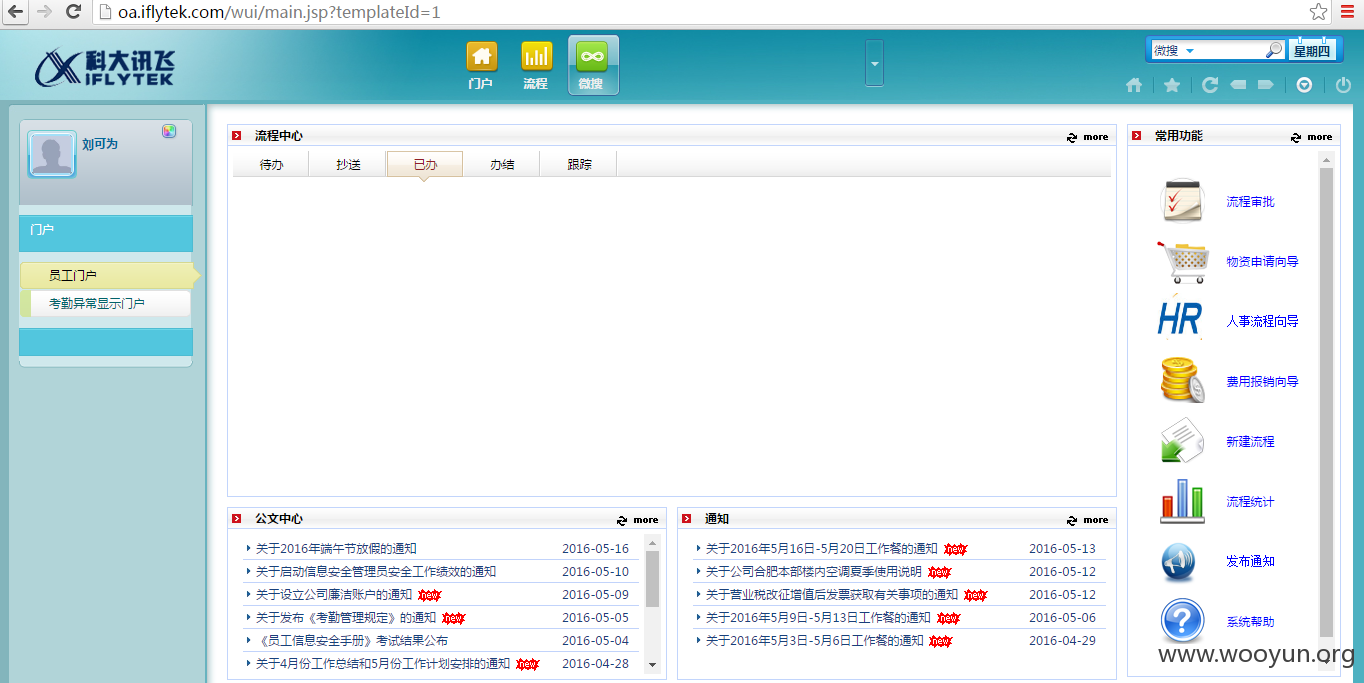Click the power logout icon
1364x683 pixels.
pyautogui.click(x=1344, y=85)
